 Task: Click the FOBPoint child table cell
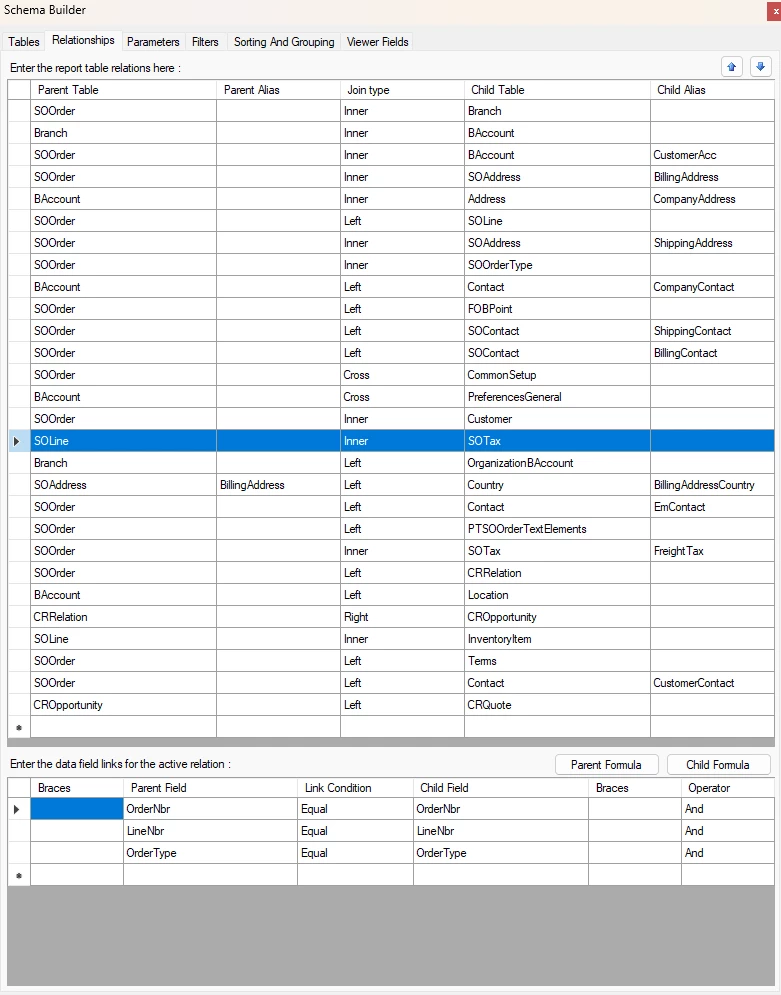tap(557, 309)
